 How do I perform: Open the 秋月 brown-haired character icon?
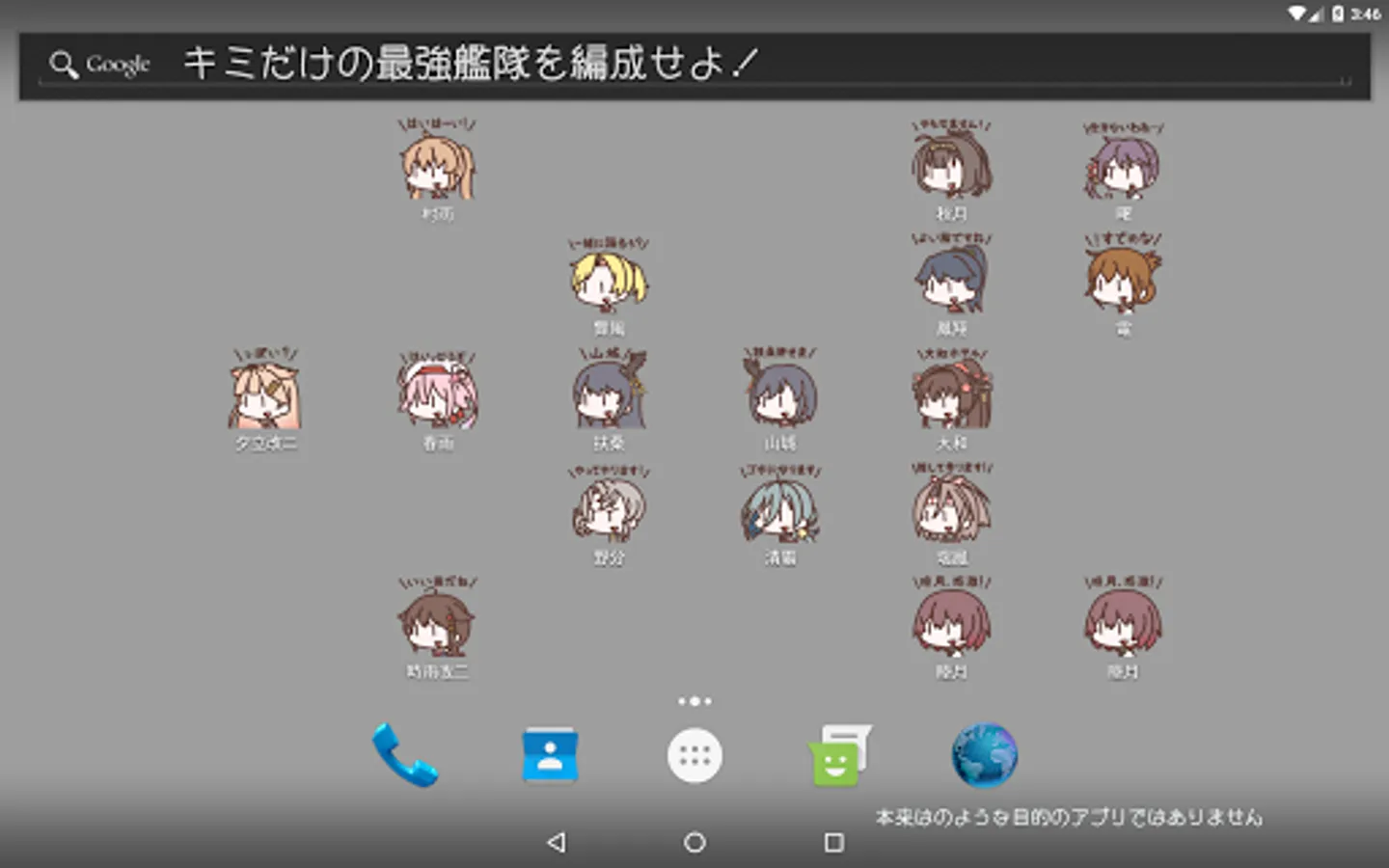click(x=952, y=169)
